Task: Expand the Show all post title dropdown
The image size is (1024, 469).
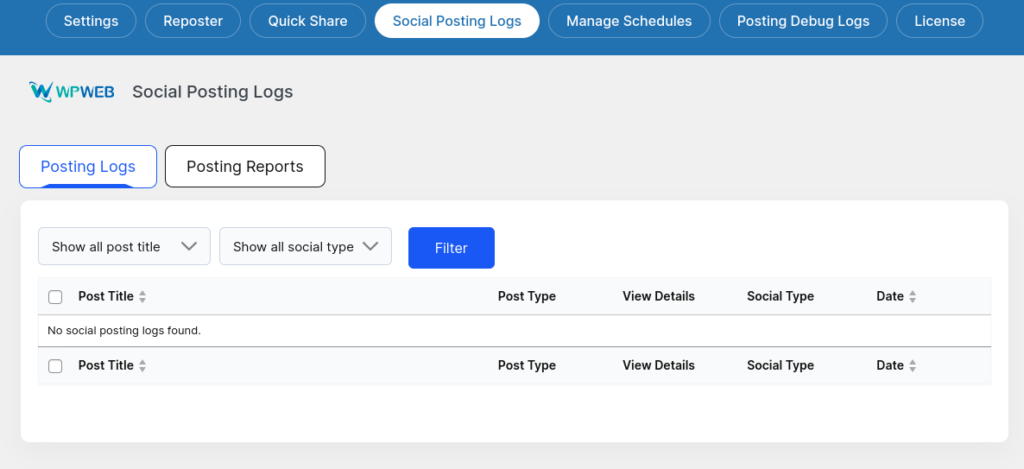Action: 124,246
